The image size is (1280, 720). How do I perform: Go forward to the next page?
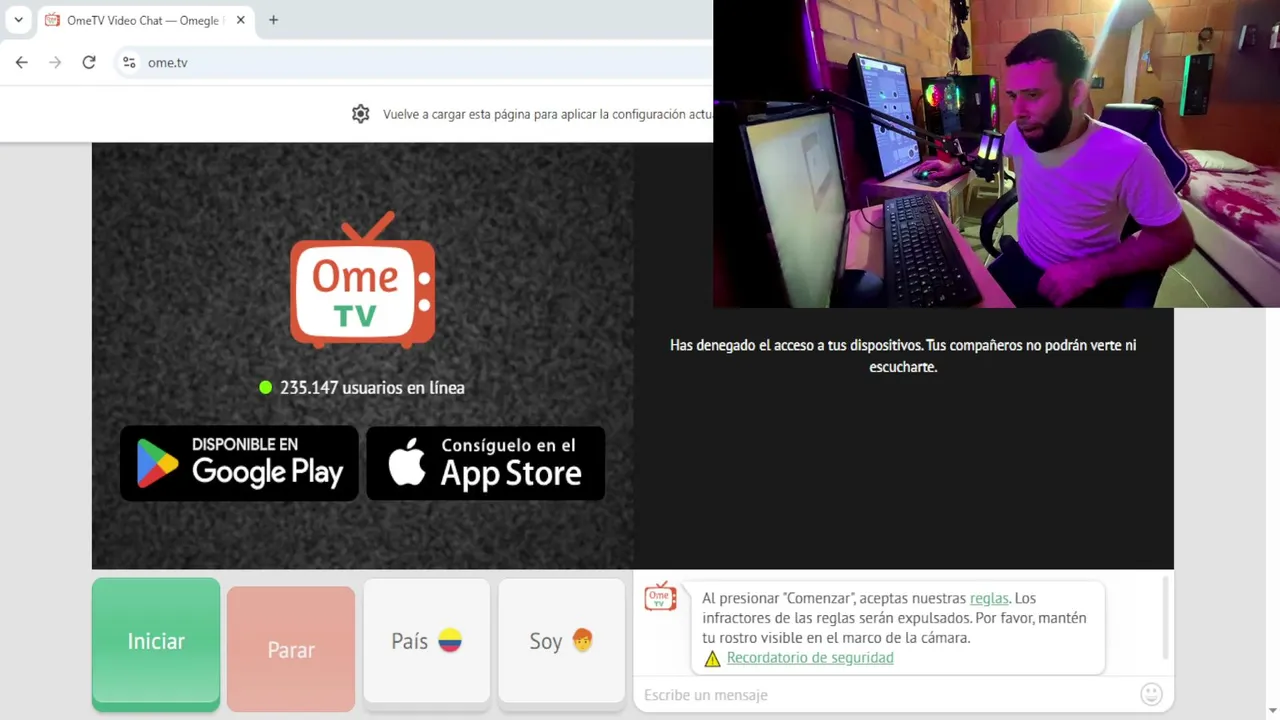(x=55, y=62)
